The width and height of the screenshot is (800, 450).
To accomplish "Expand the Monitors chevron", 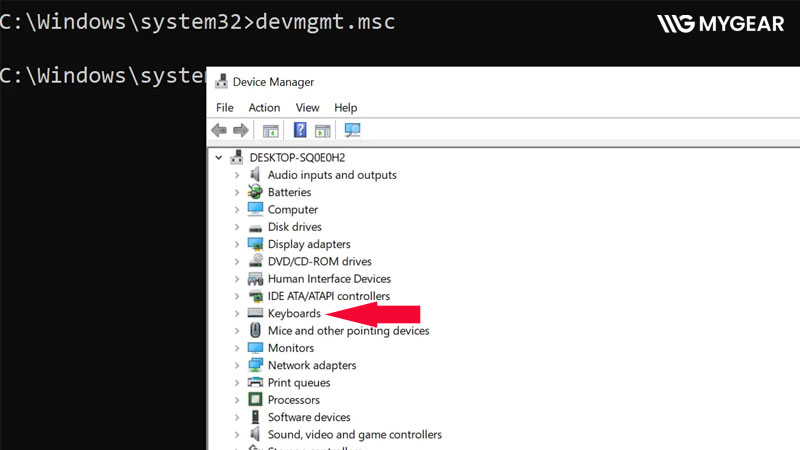I will pos(237,348).
